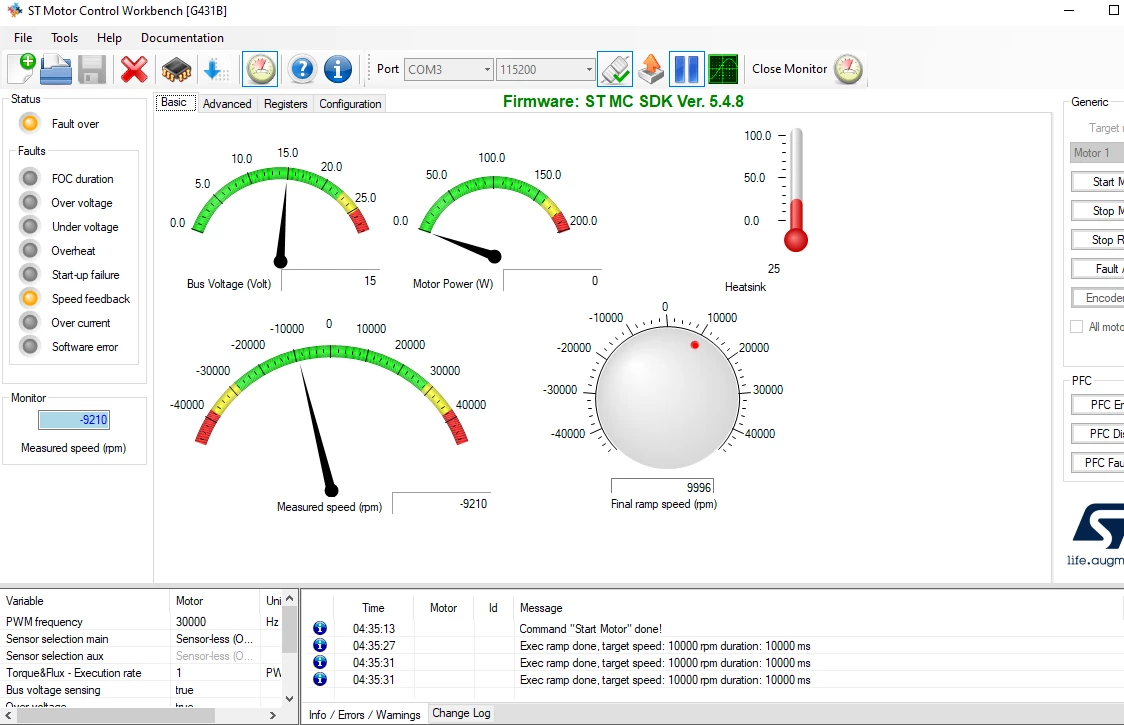Click the Over voltage fault LED
1124x725 pixels.
coord(29,202)
